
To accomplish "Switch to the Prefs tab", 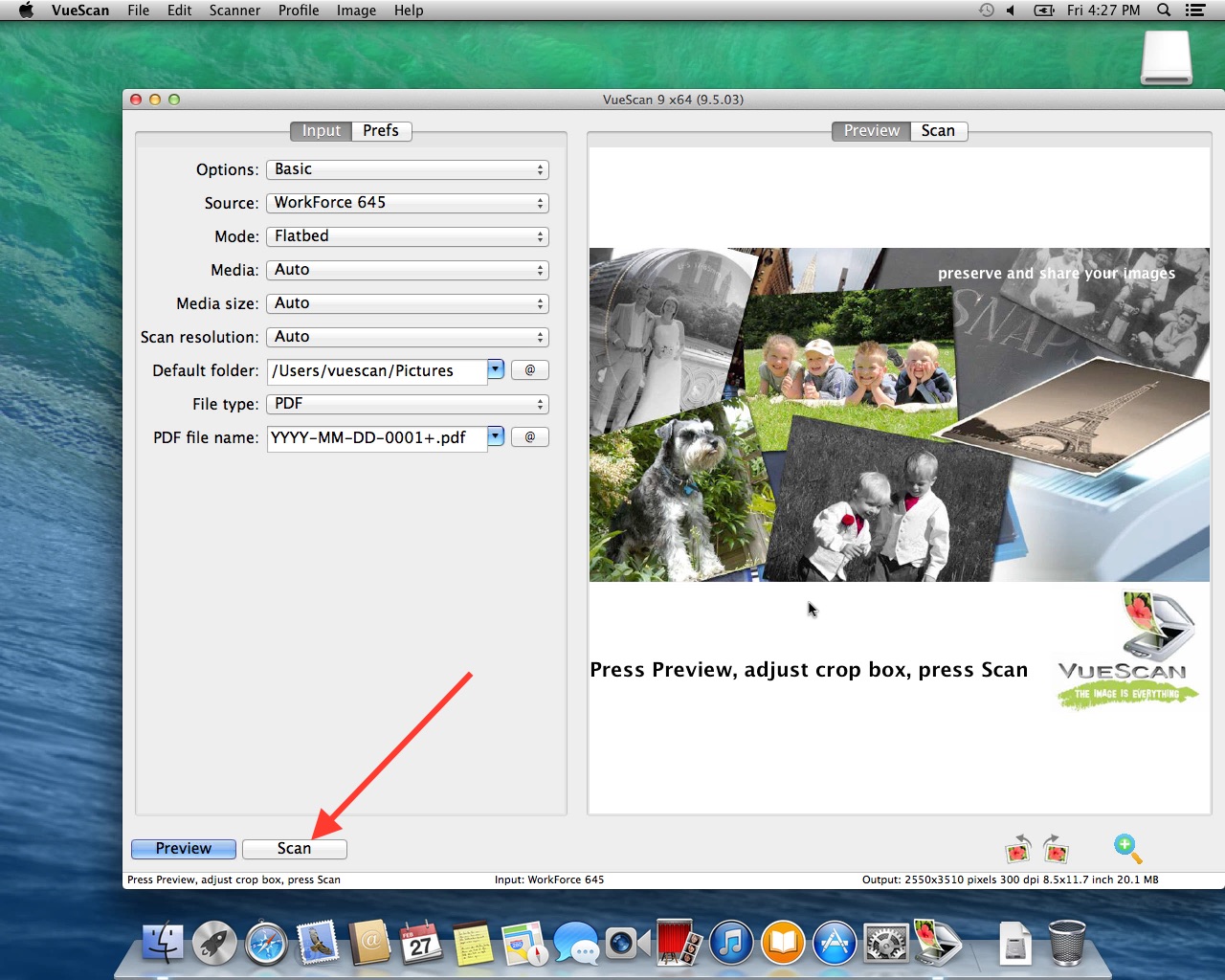I will coord(381,131).
